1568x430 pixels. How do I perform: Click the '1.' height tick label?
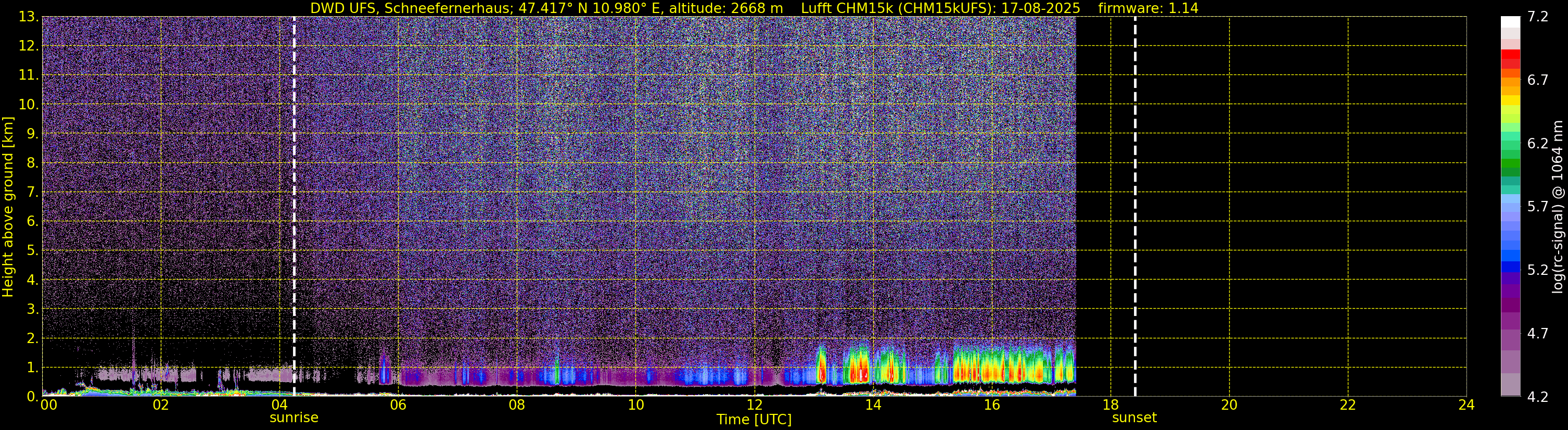tap(32, 368)
